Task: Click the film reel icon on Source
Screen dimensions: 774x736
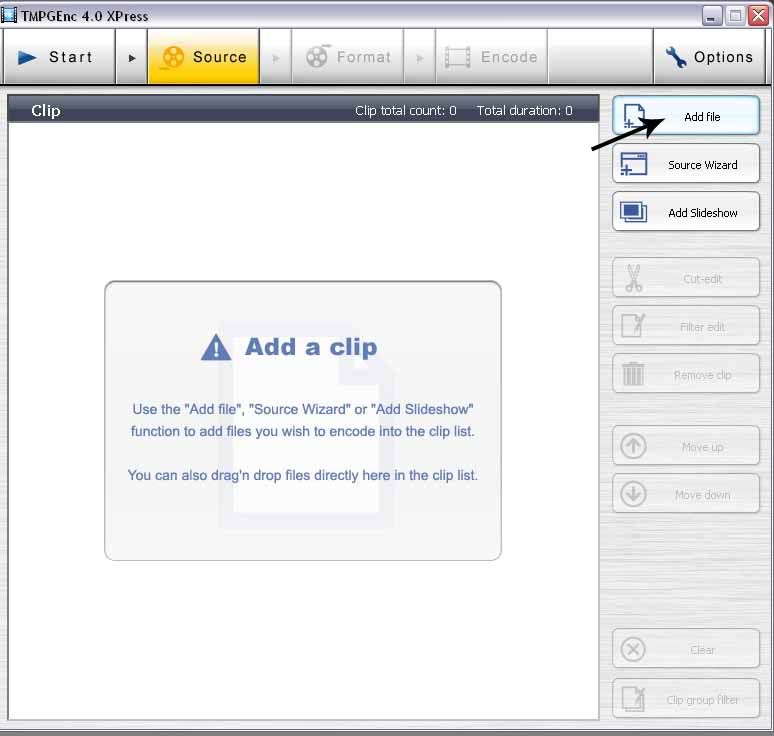Action: click(x=173, y=57)
